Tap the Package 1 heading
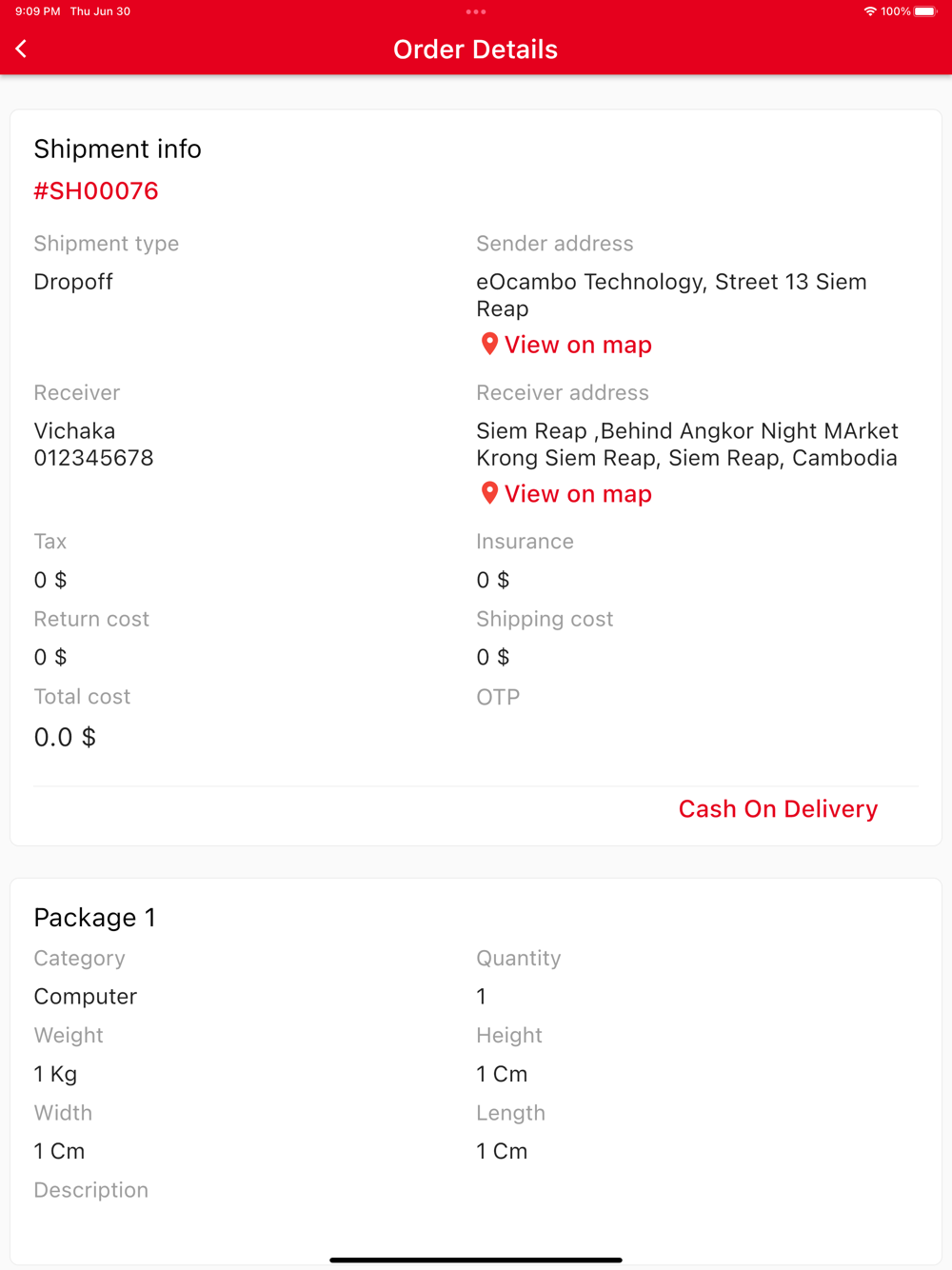Screen dimensions: 952x1270 click(94, 918)
